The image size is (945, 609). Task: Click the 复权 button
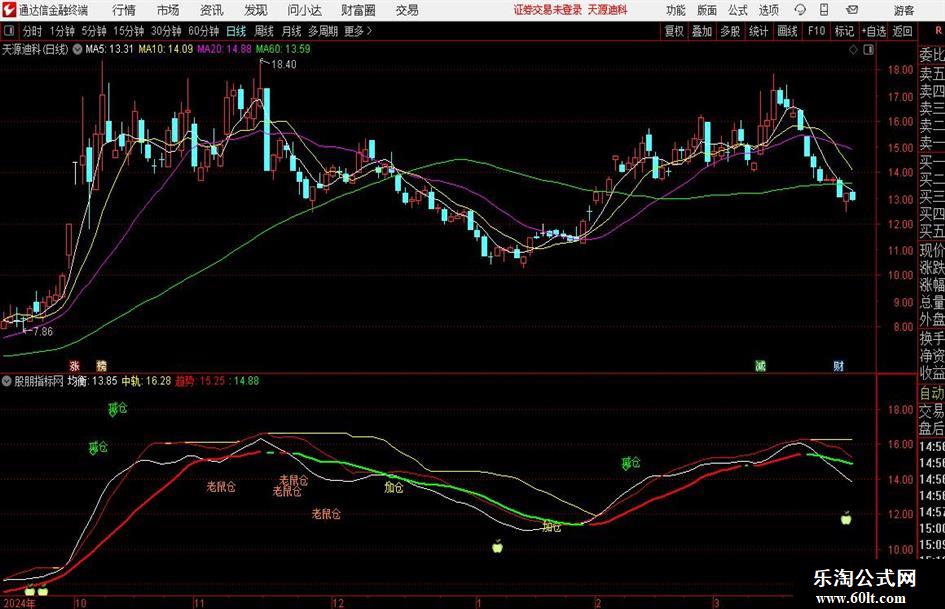coord(674,31)
